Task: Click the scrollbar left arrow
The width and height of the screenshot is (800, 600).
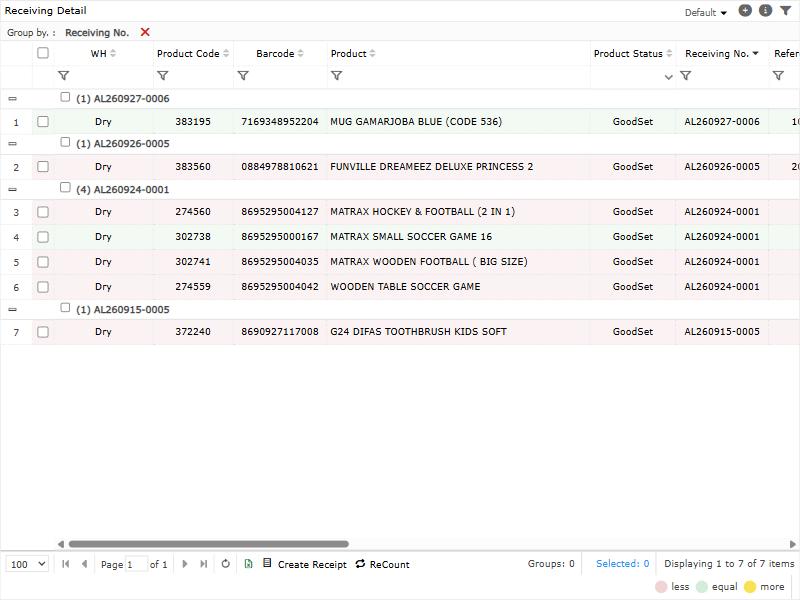Action: (61, 544)
